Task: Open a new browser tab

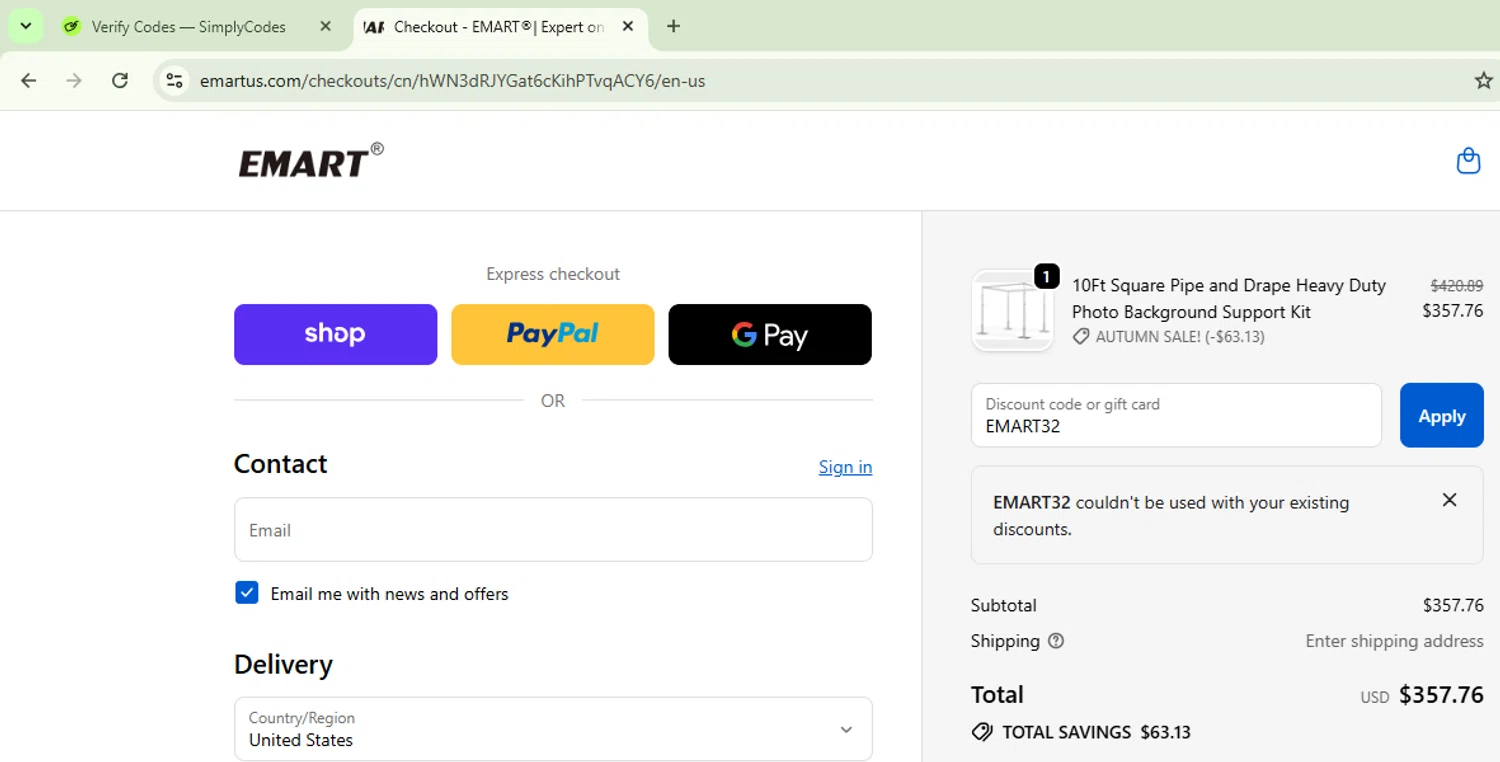Action: [x=673, y=26]
